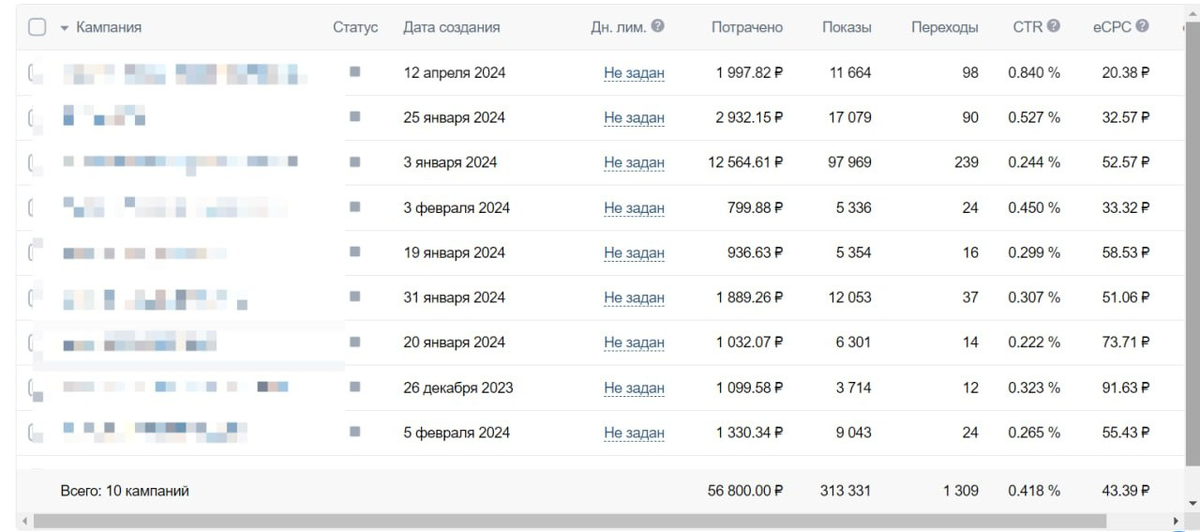Select spent amount 799.88 ₽
The height and width of the screenshot is (532, 1200).
pos(755,208)
